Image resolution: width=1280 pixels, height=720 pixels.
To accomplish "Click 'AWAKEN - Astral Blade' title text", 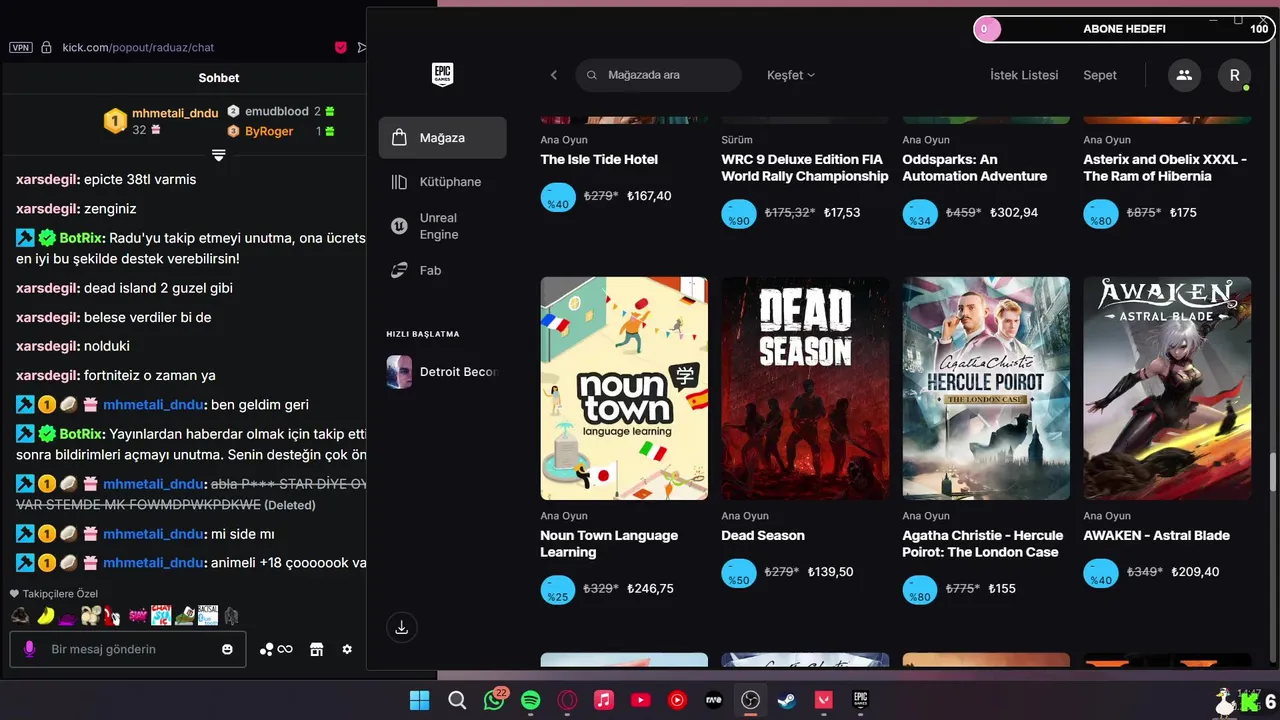I will point(1156,536).
